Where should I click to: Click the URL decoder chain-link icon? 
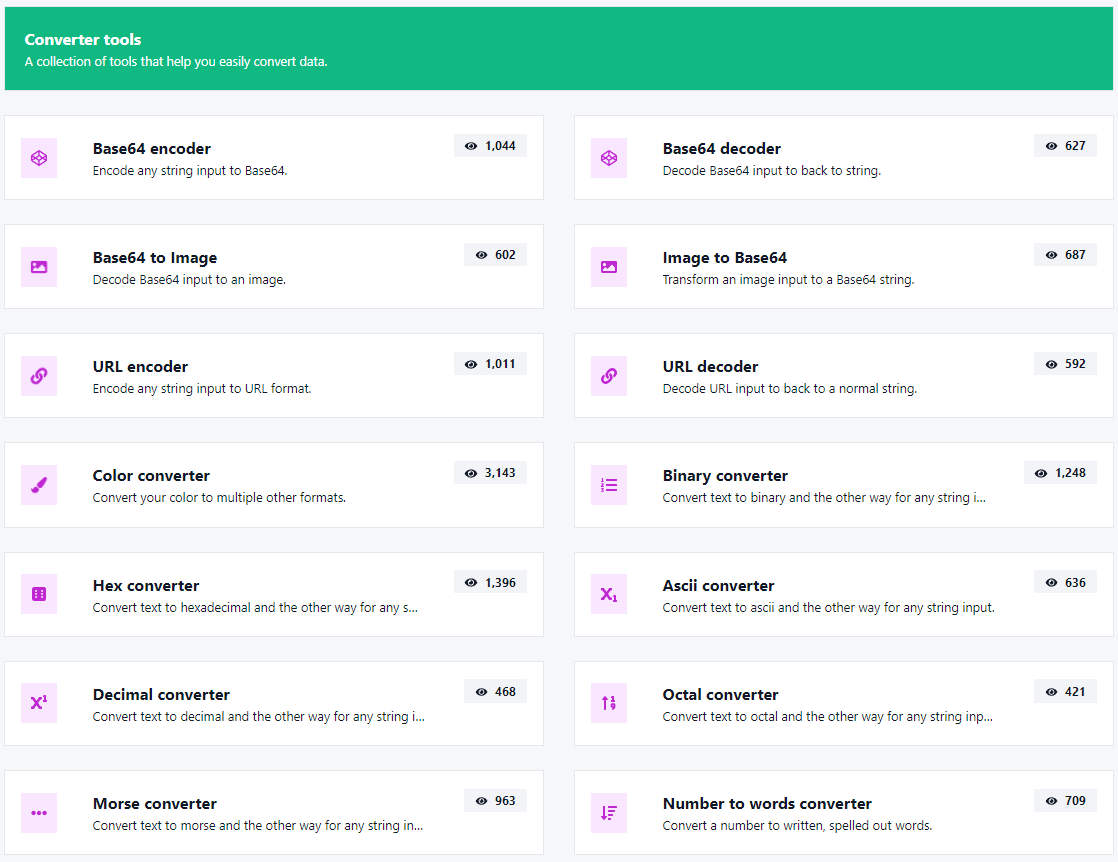(608, 376)
